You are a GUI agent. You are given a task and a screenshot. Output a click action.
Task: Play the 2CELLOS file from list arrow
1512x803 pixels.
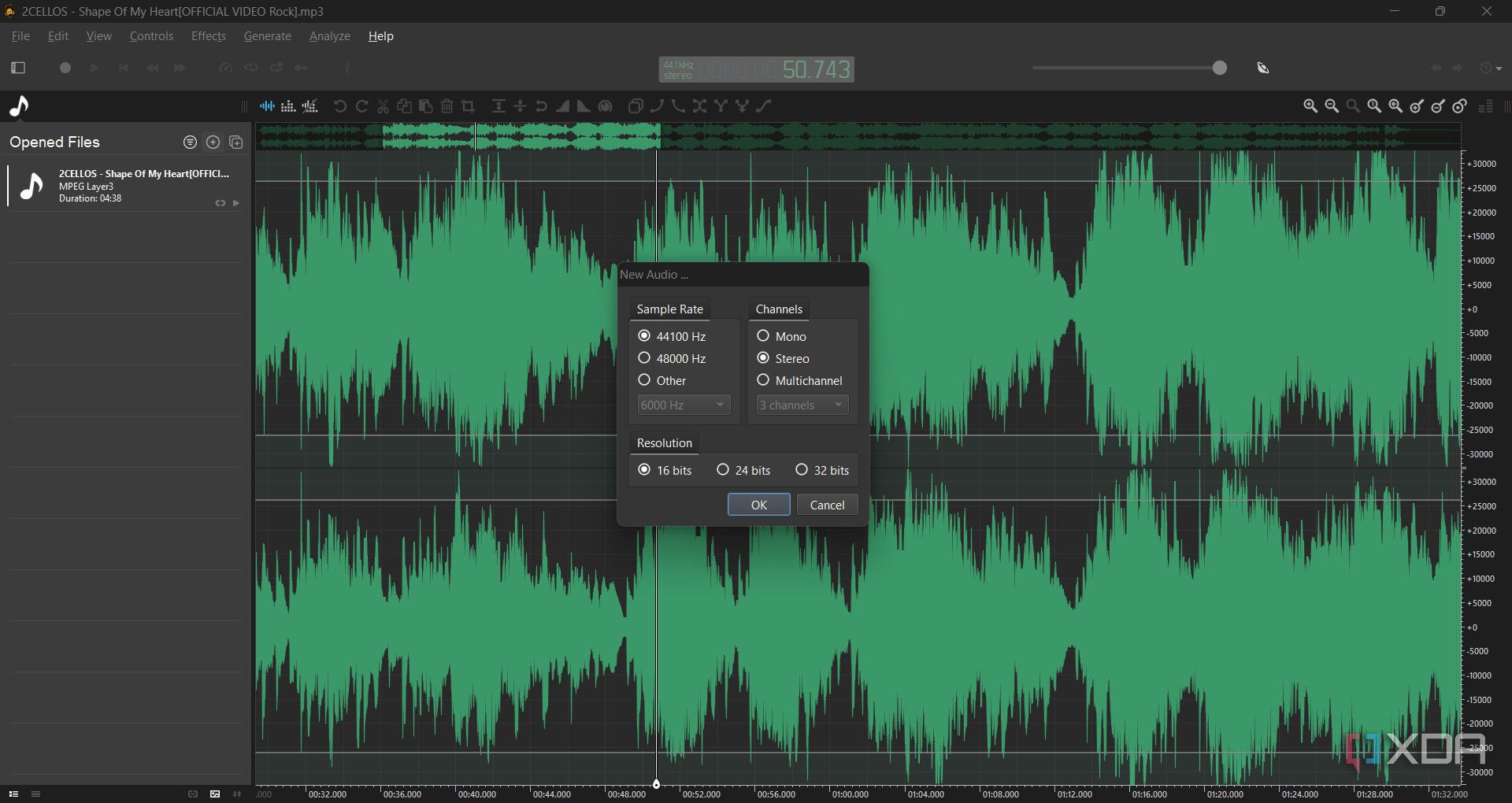[x=236, y=203]
